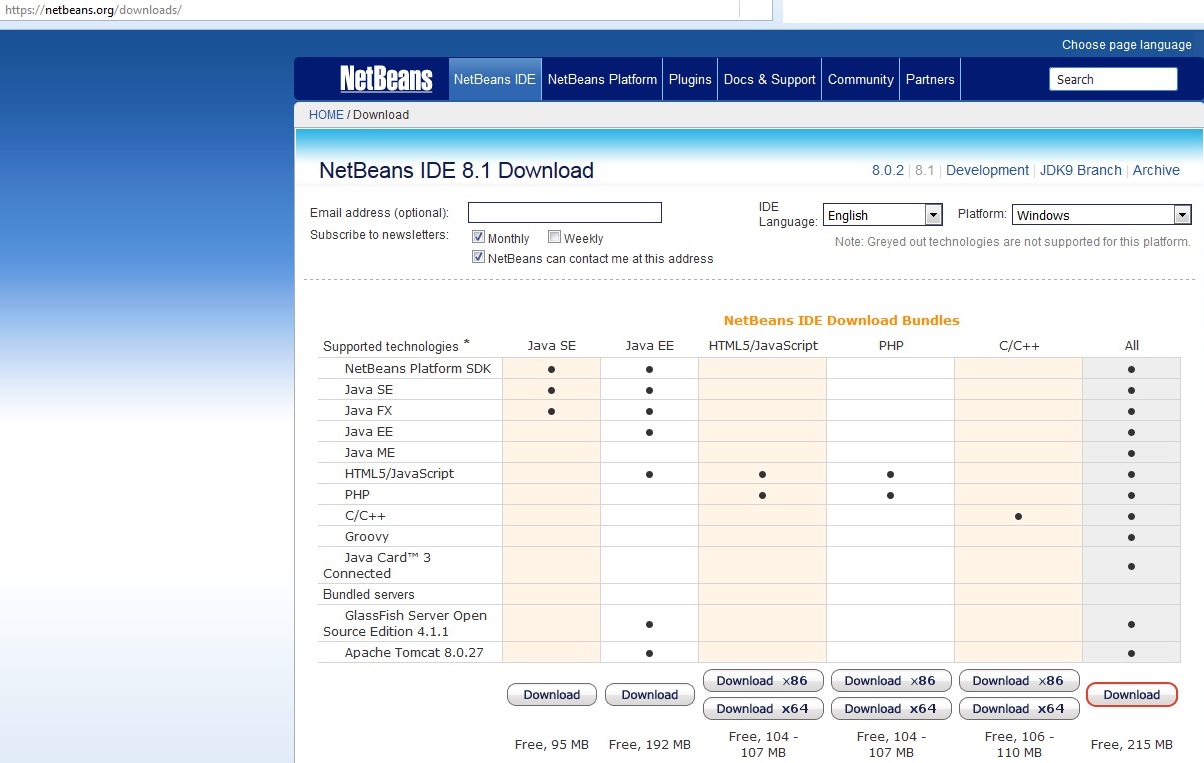Follow the HOME breadcrumb link

(326, 115)
